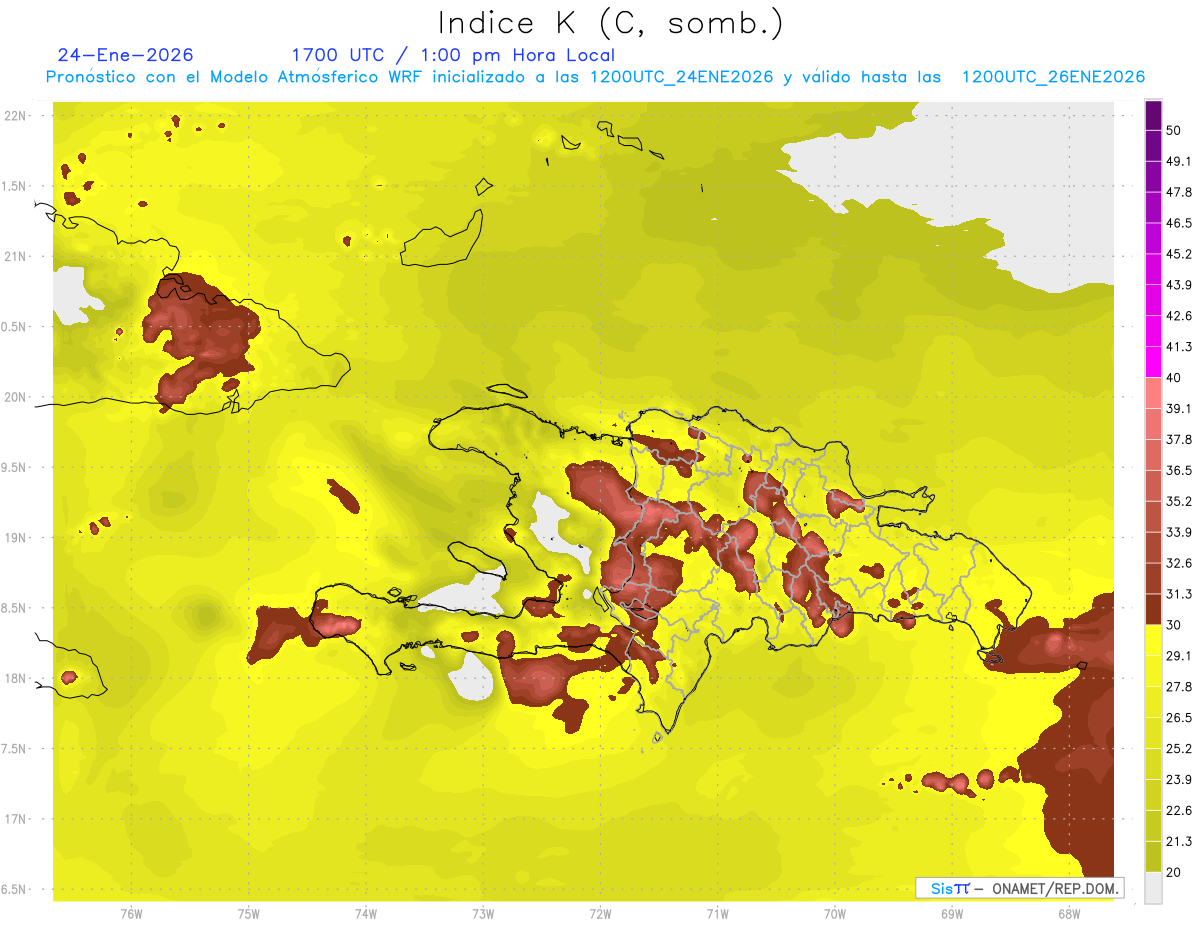The height and width of the screenshot is (927, 1200).
Task: Click the colorbar value "40"
Action: tap(1174, 378)
